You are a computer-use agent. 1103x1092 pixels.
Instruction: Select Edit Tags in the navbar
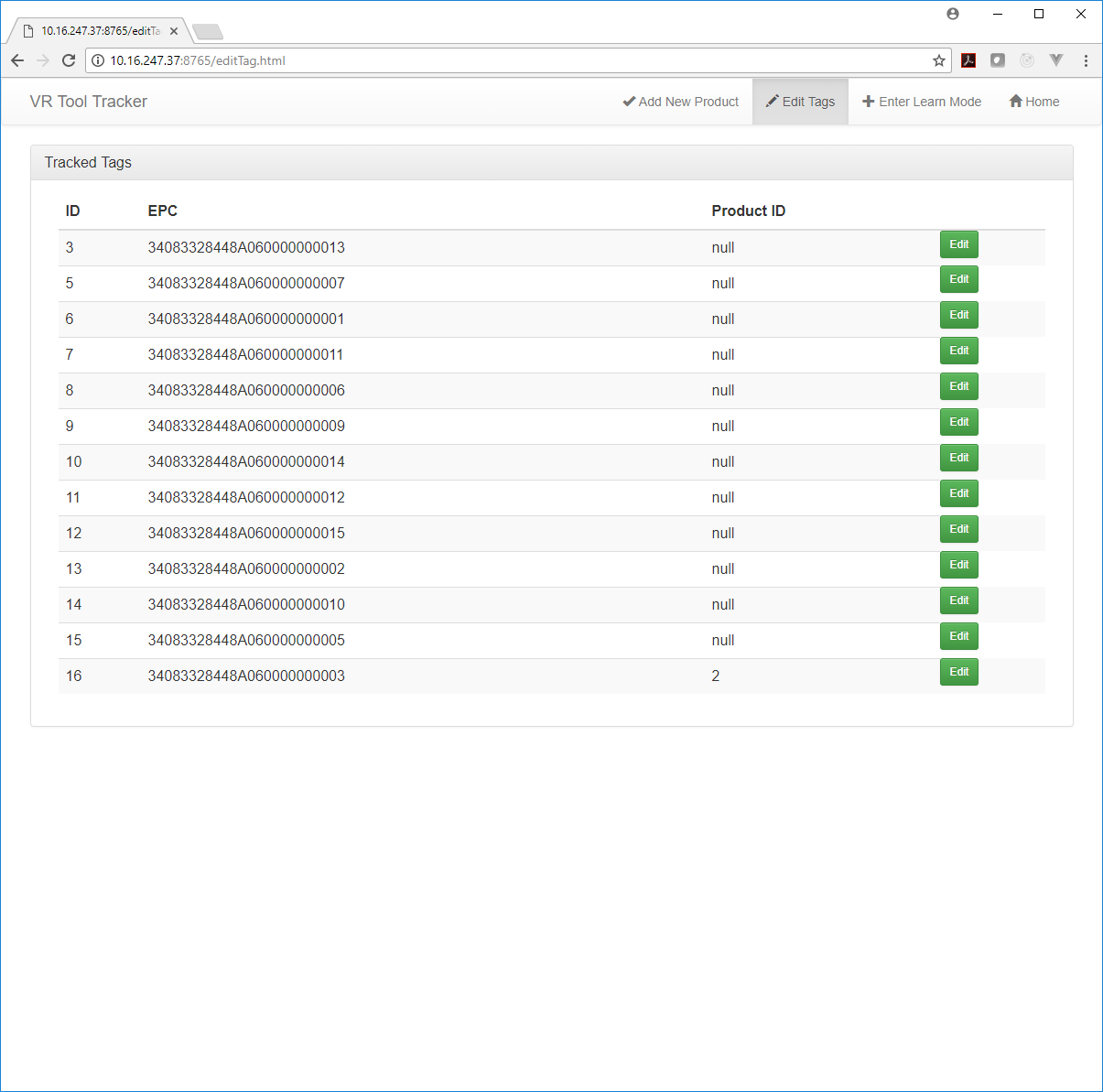(x=800, y=102)
